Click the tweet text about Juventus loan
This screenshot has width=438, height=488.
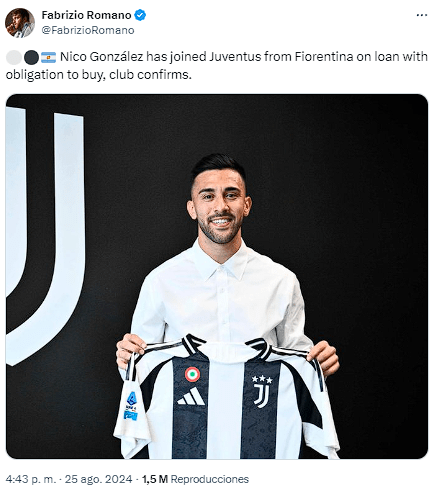click(217, 66)
